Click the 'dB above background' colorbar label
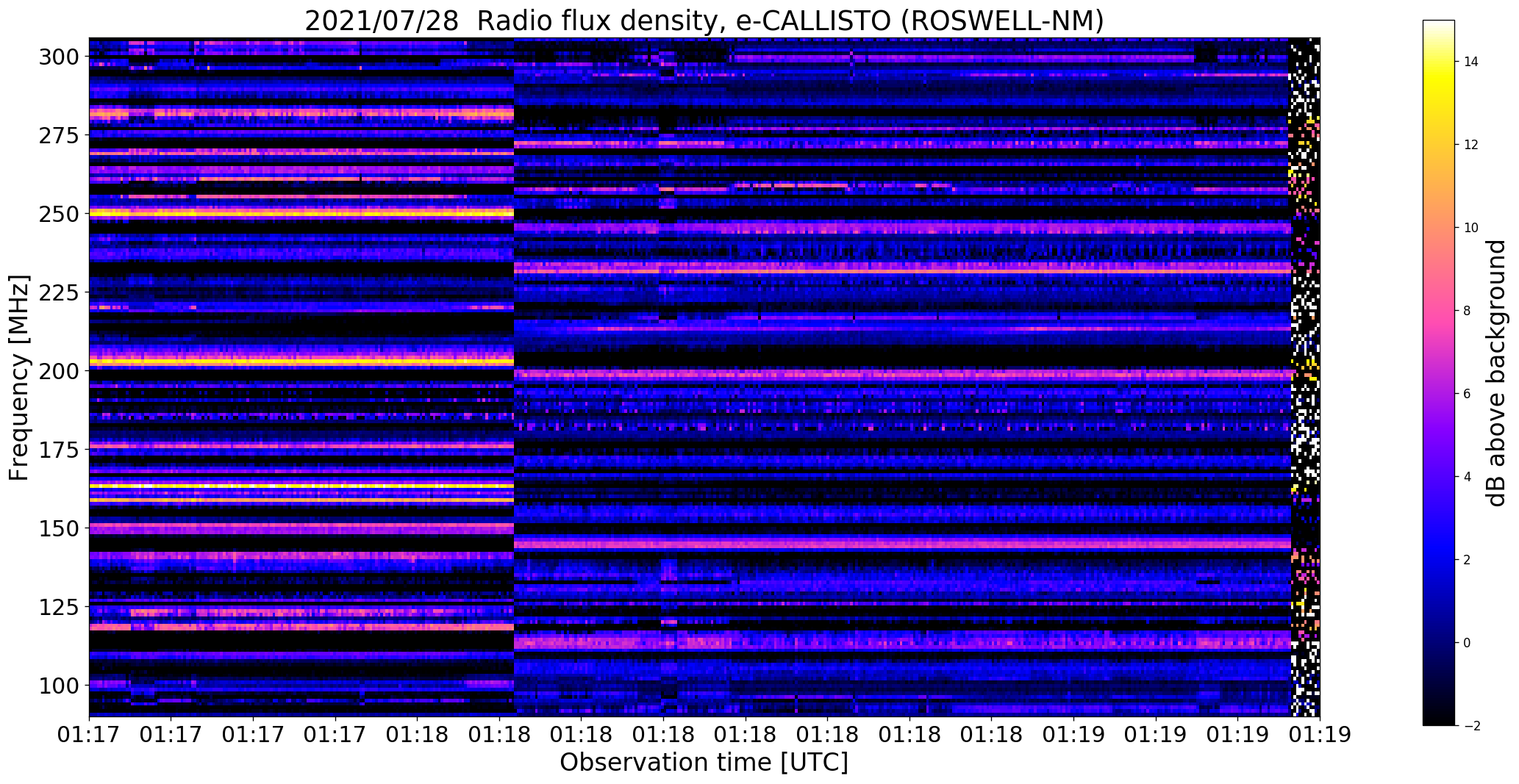Screen dimensions: 1519x784 coord(1496,373)
